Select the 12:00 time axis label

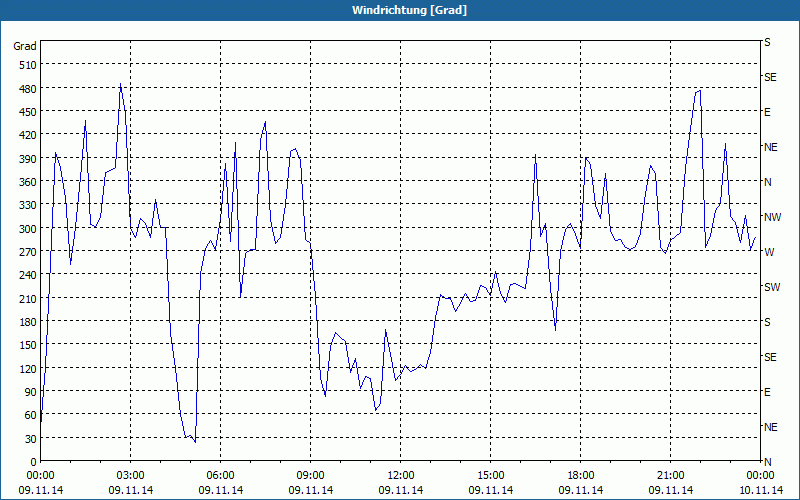pos(401,476)
